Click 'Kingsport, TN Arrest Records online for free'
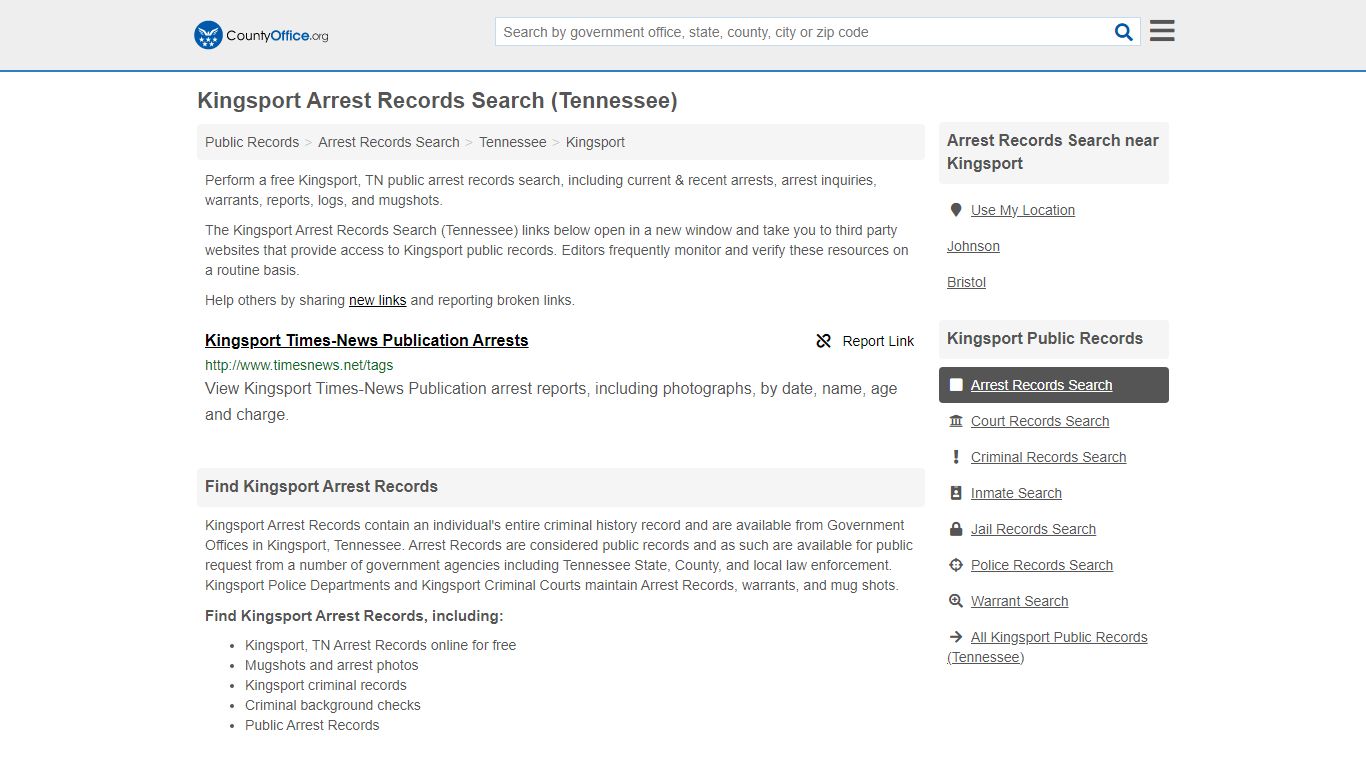Image resolution: width=1366 pixels, height=768 pixels. click(380, 645)
